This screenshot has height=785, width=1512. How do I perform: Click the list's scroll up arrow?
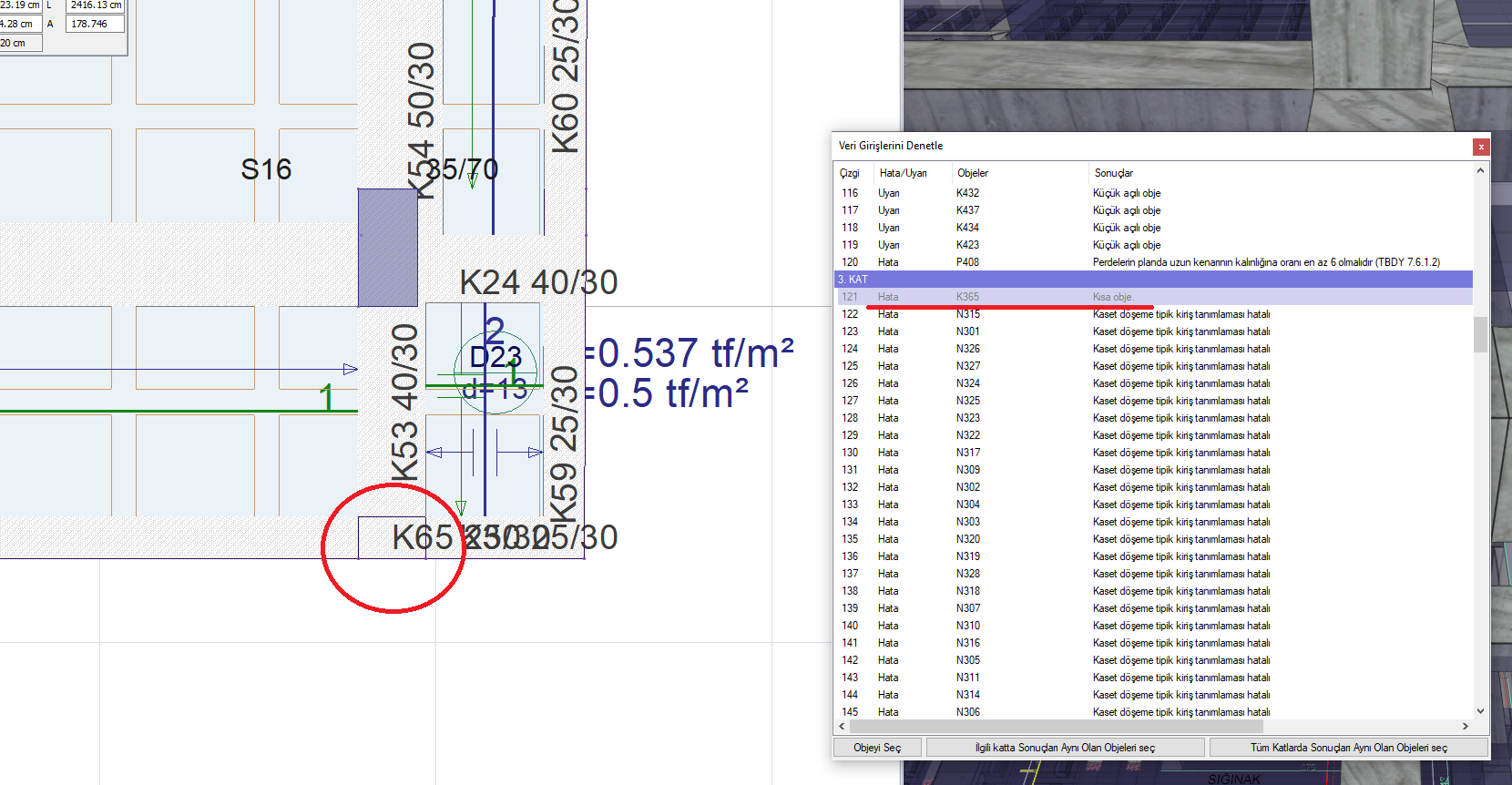[1480, 170]
